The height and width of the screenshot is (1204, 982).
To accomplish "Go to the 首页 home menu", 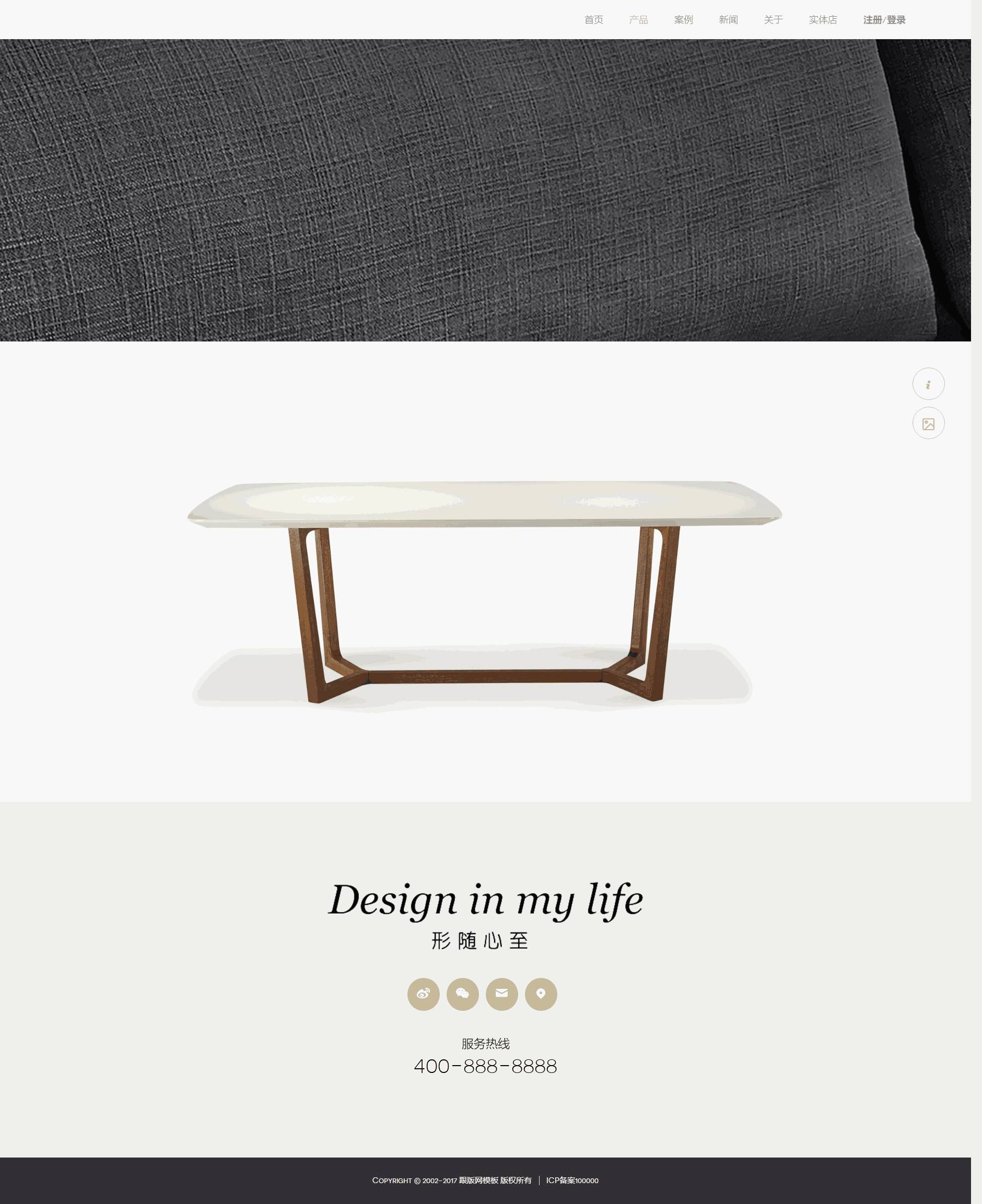I will [593, 20].
